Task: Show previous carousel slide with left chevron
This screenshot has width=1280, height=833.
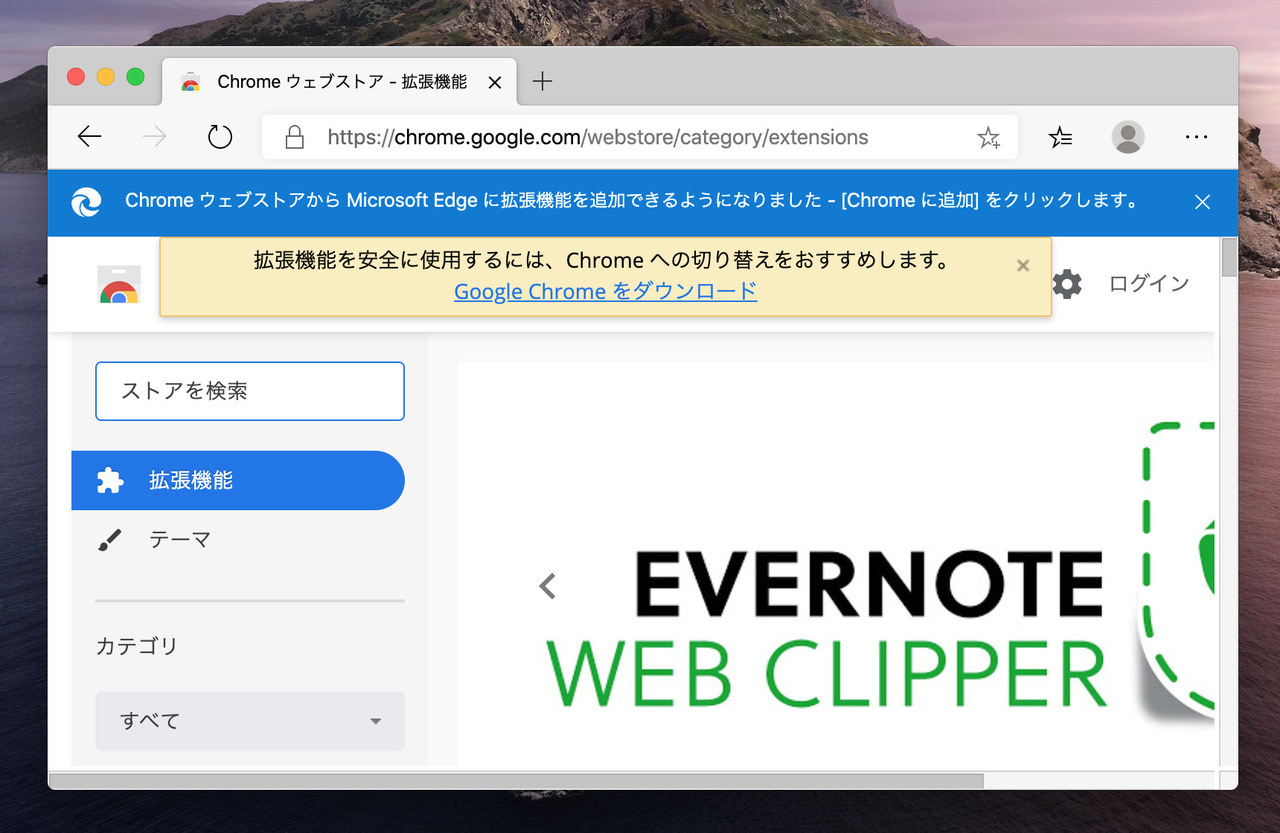Action: point(547,586)
